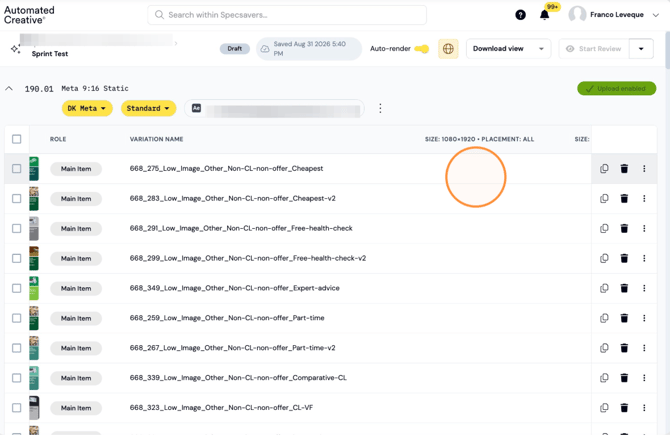Image resolution: width=670 pixels, height=436 pixels.
Task: Click the Start Review button
Action: [594, 49]
